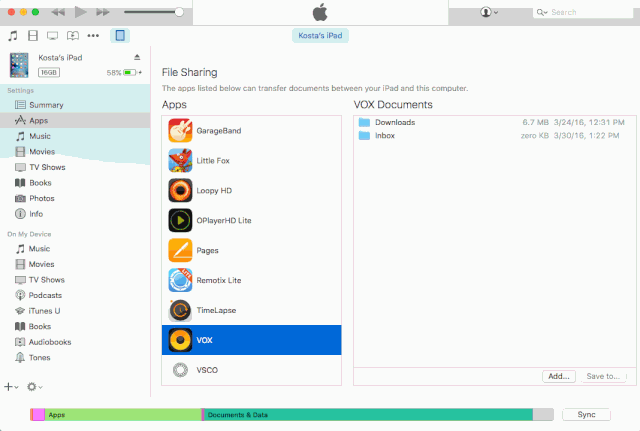Image resolution: width=640 pixels, height=431 pixels.
Task: Open Music under On My Device
Action: 75,249
